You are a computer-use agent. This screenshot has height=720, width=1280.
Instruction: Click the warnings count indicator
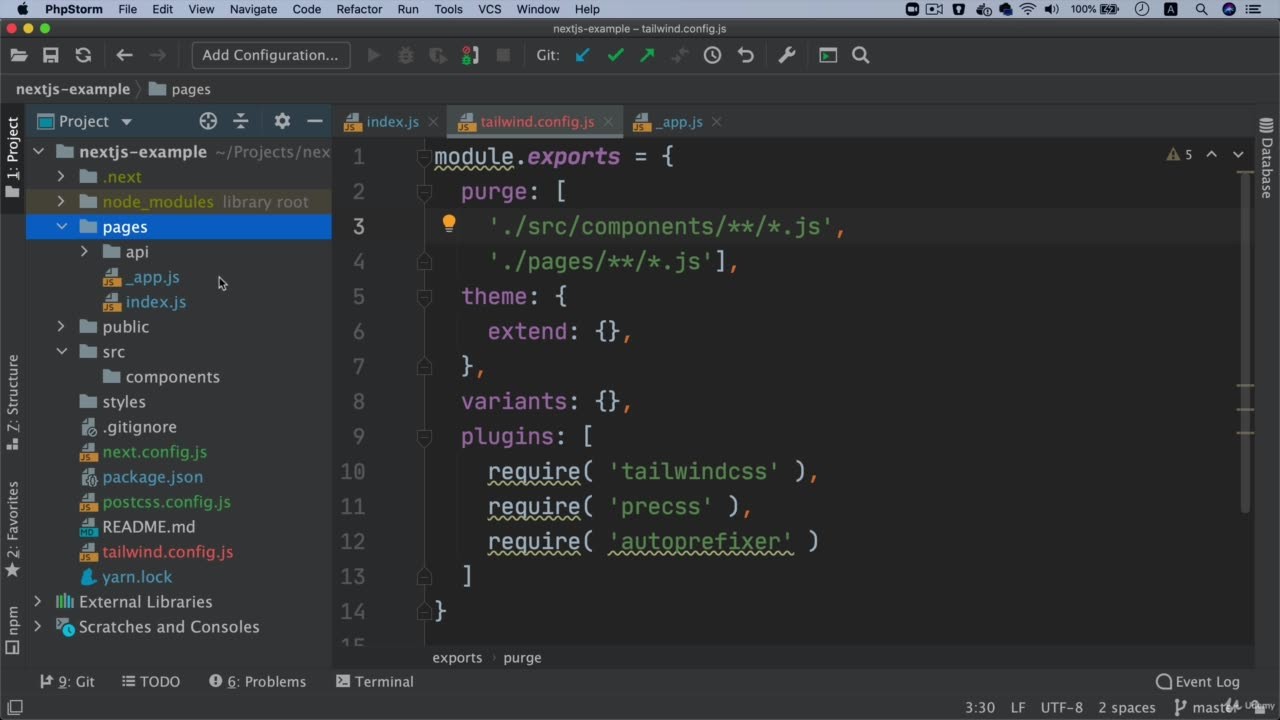[x=1179, y=155]
